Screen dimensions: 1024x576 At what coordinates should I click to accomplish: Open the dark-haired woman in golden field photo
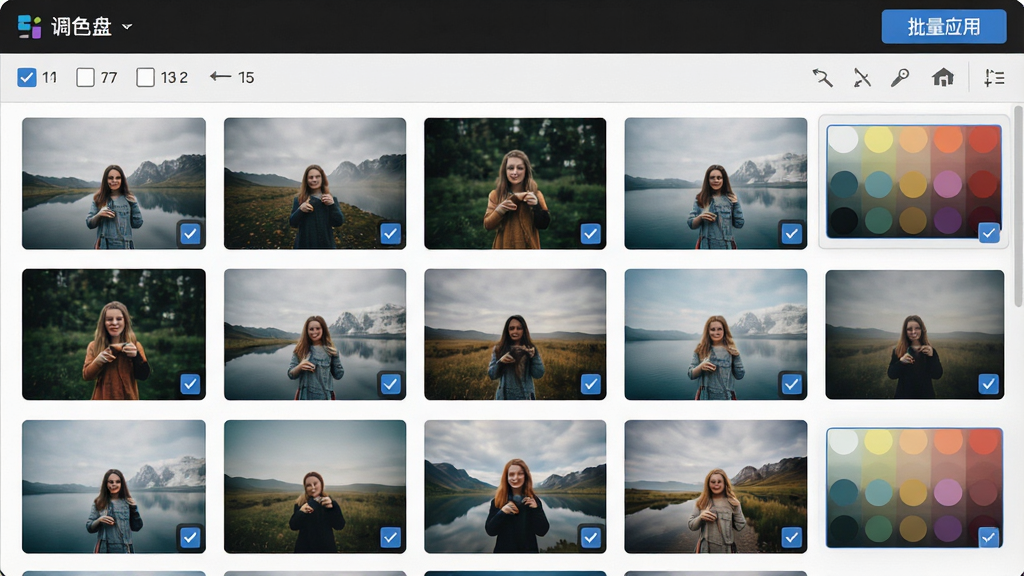click(515, 334)
